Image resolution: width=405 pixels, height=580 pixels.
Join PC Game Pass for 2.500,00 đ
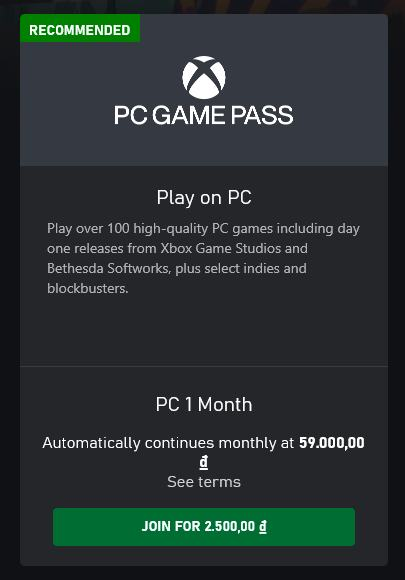click(x=204, y=527)
